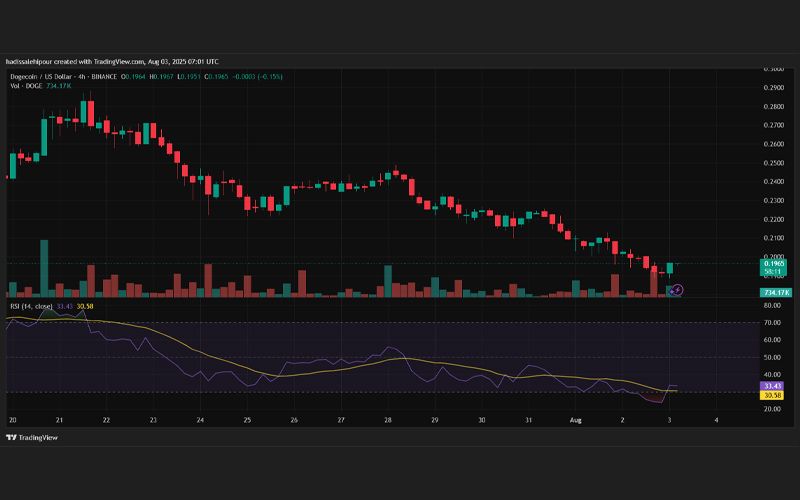
Task: Click the yellow 30.58 RSI average tag
Action: [x=771, y=395]
